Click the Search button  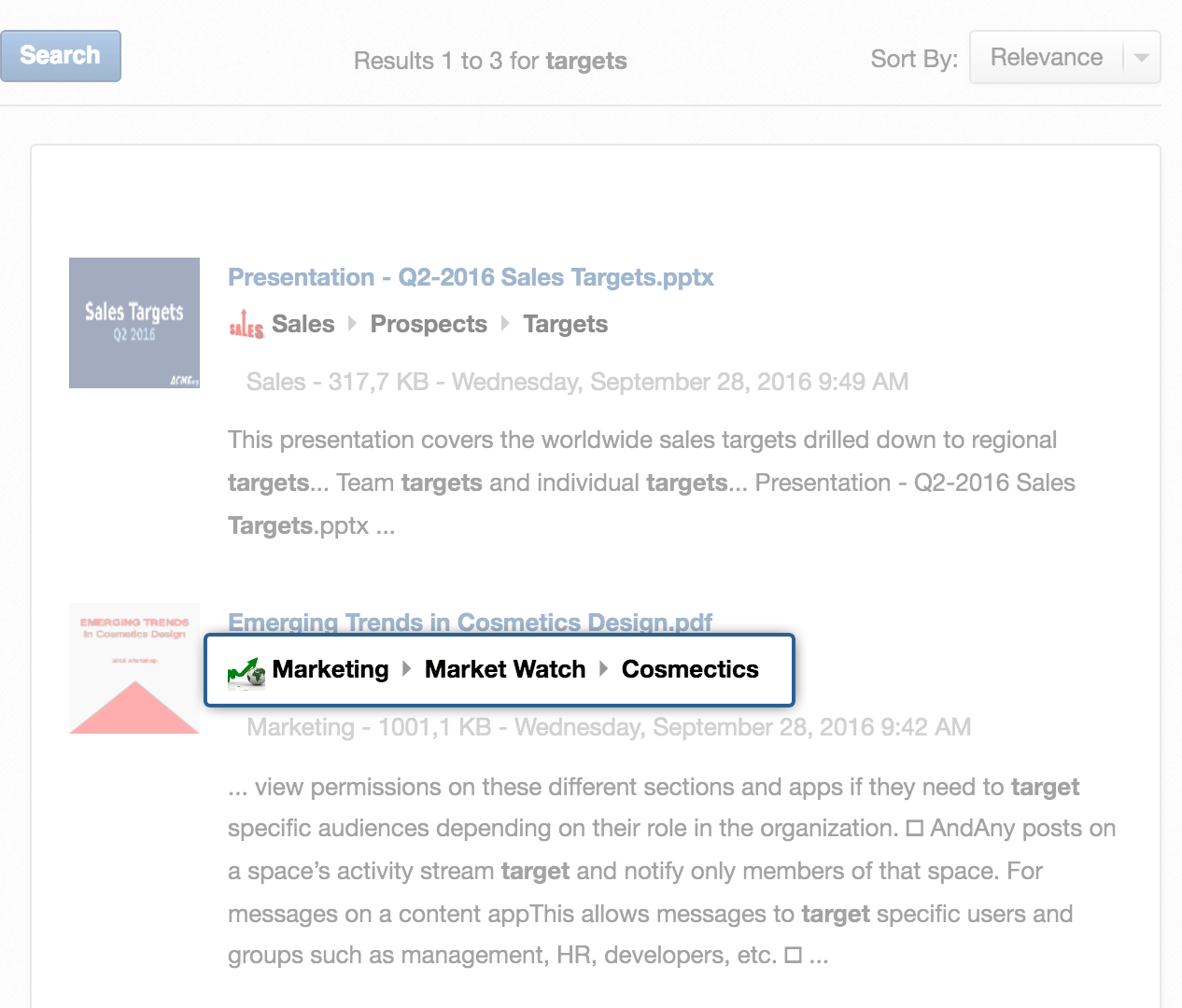coord(61,56)
